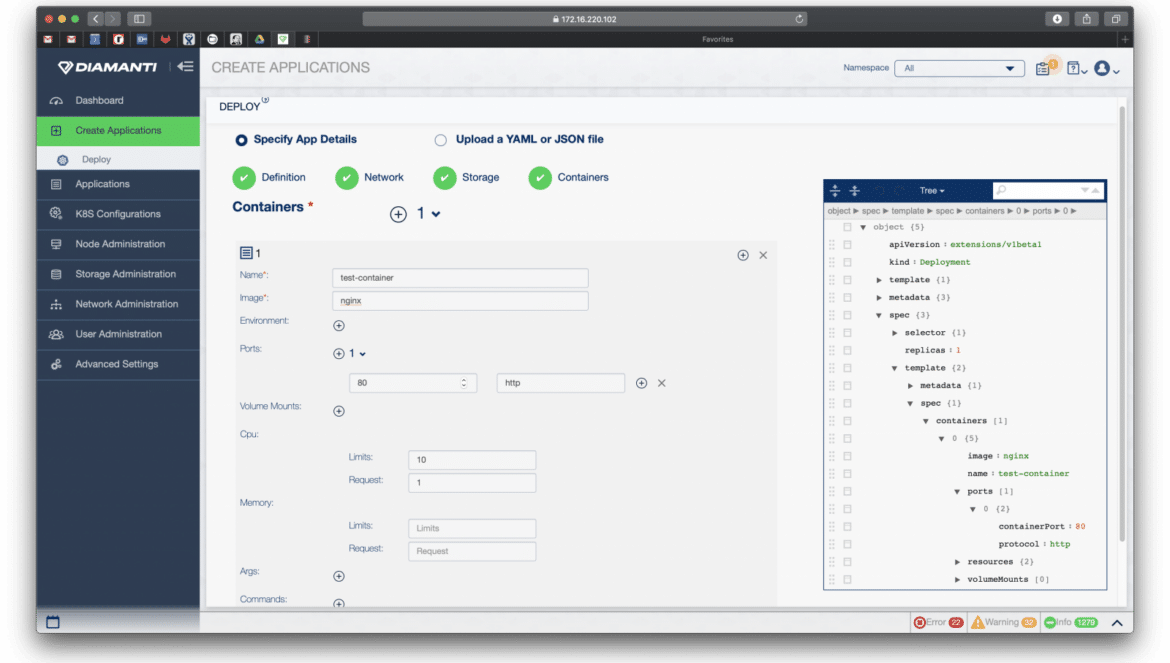Expand the selector node in the JSON tree

pos(895,333)
